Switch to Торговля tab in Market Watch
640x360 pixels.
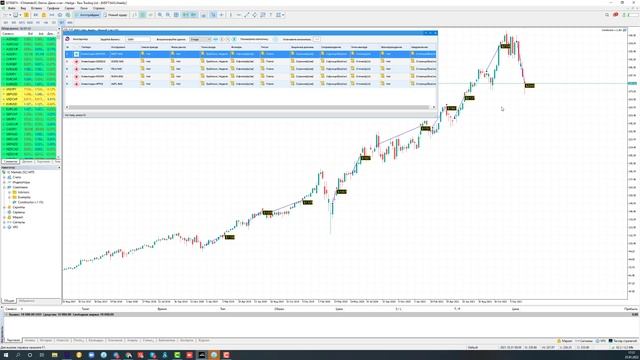(43, 162)
